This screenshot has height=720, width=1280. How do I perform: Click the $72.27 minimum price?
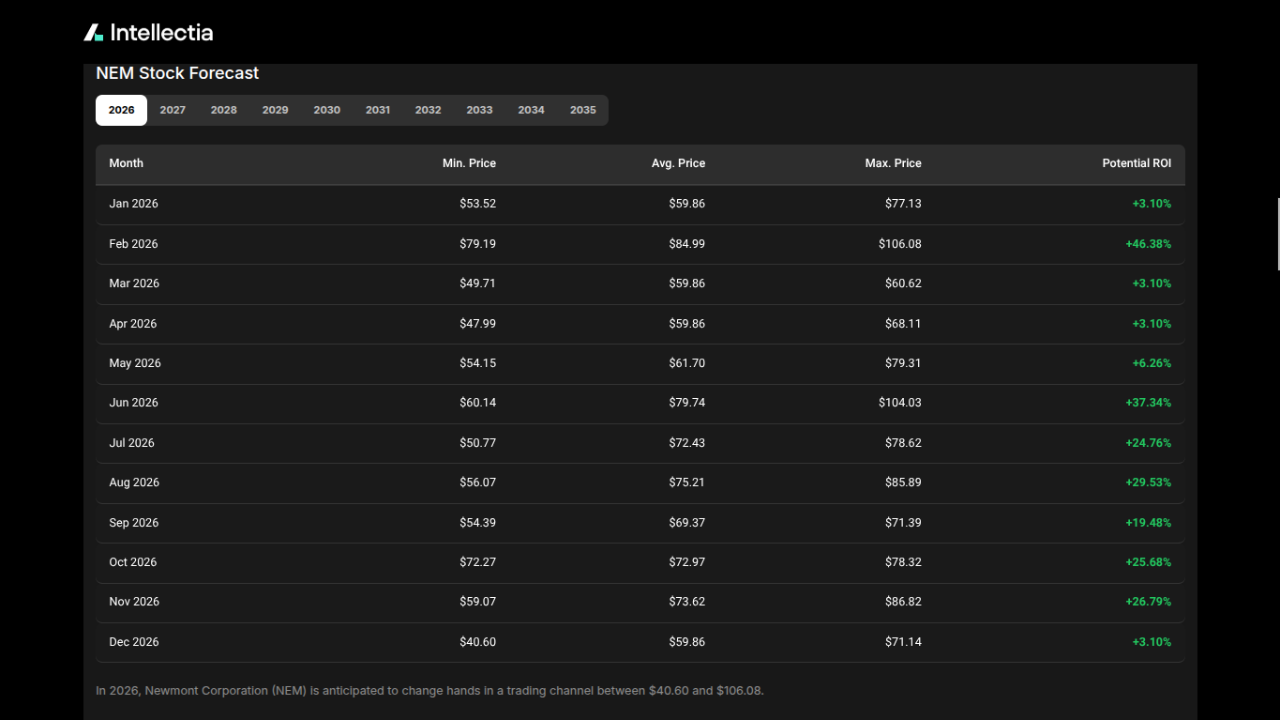[478, 562]
